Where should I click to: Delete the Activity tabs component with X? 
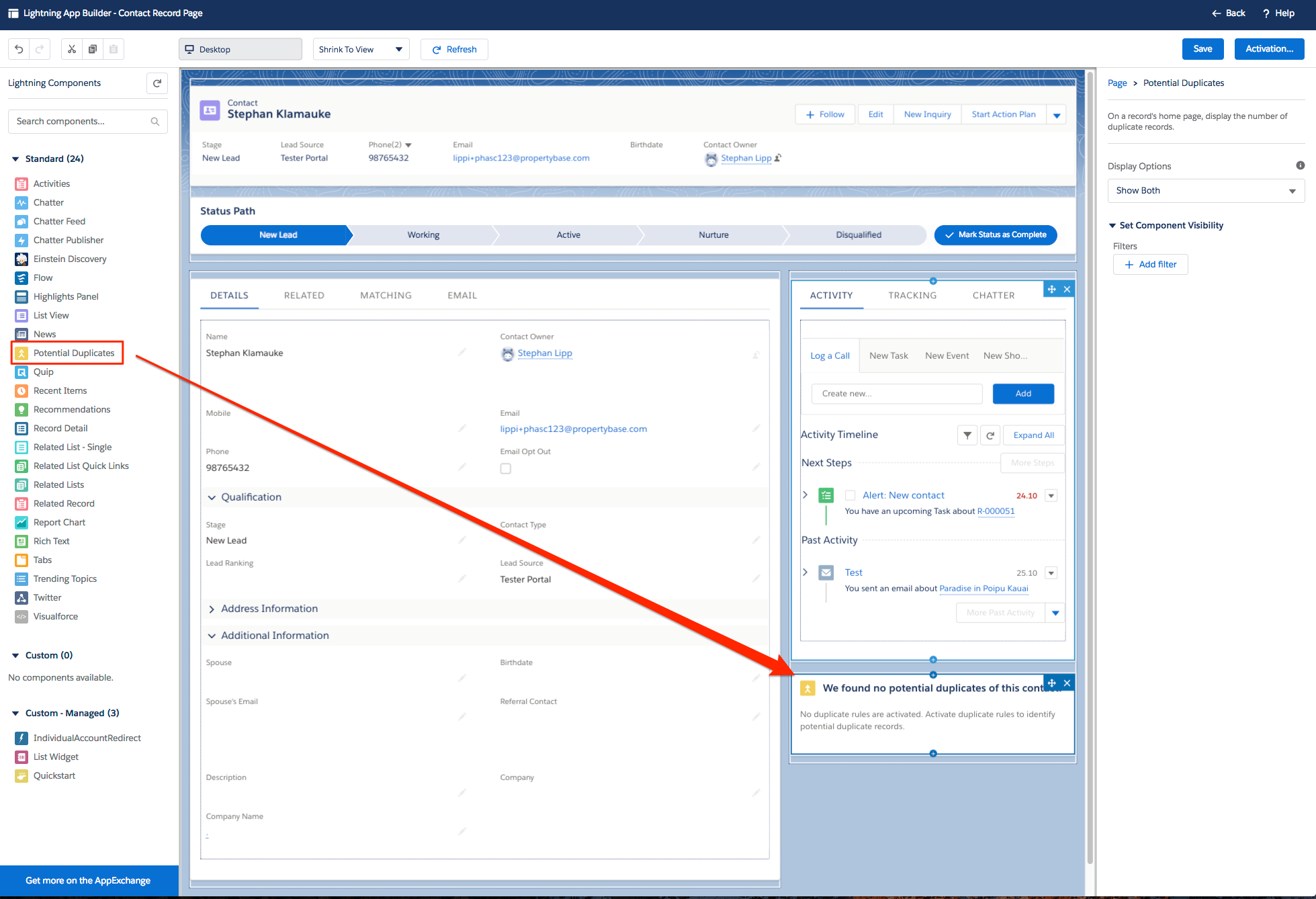click(1067, 289)
